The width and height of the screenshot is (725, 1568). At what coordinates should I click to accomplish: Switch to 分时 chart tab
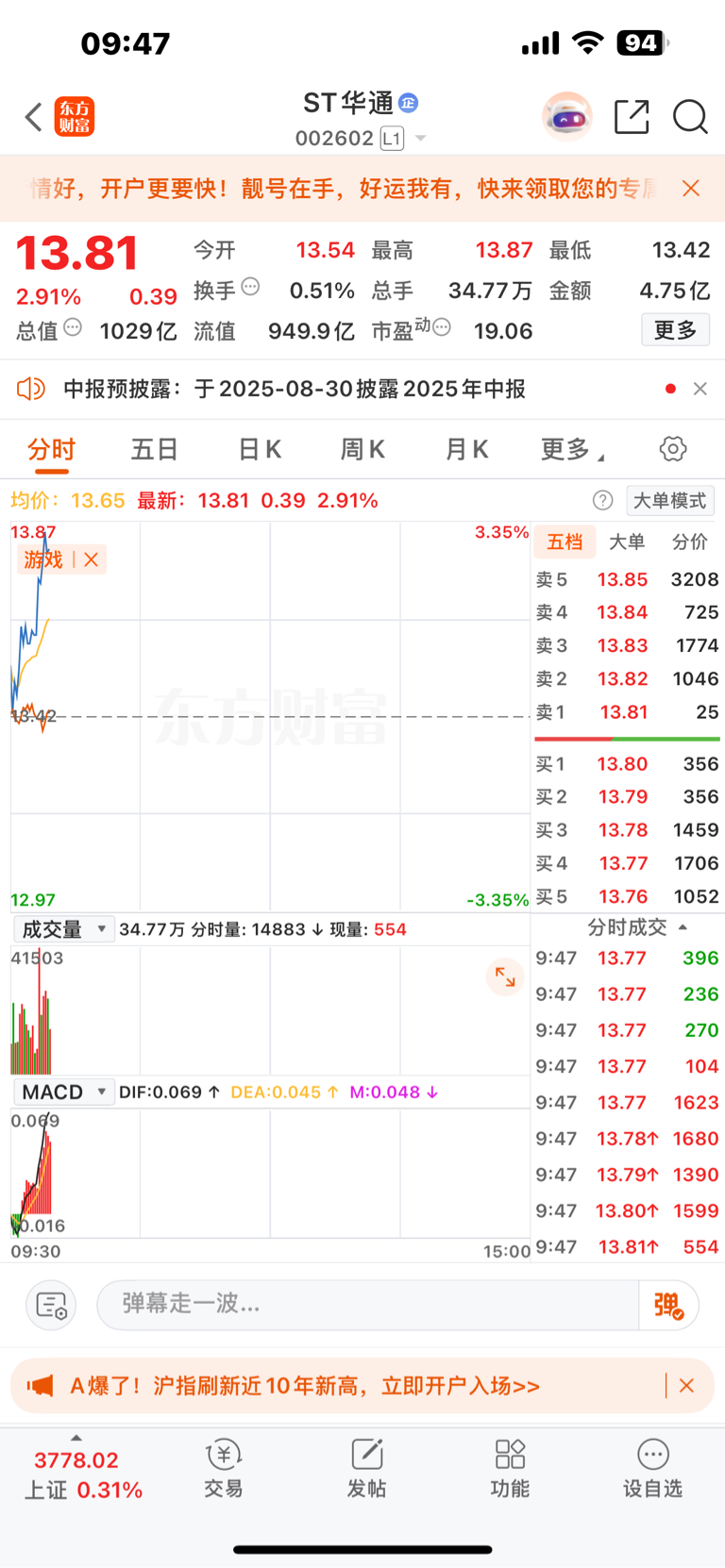pos(51,449)
